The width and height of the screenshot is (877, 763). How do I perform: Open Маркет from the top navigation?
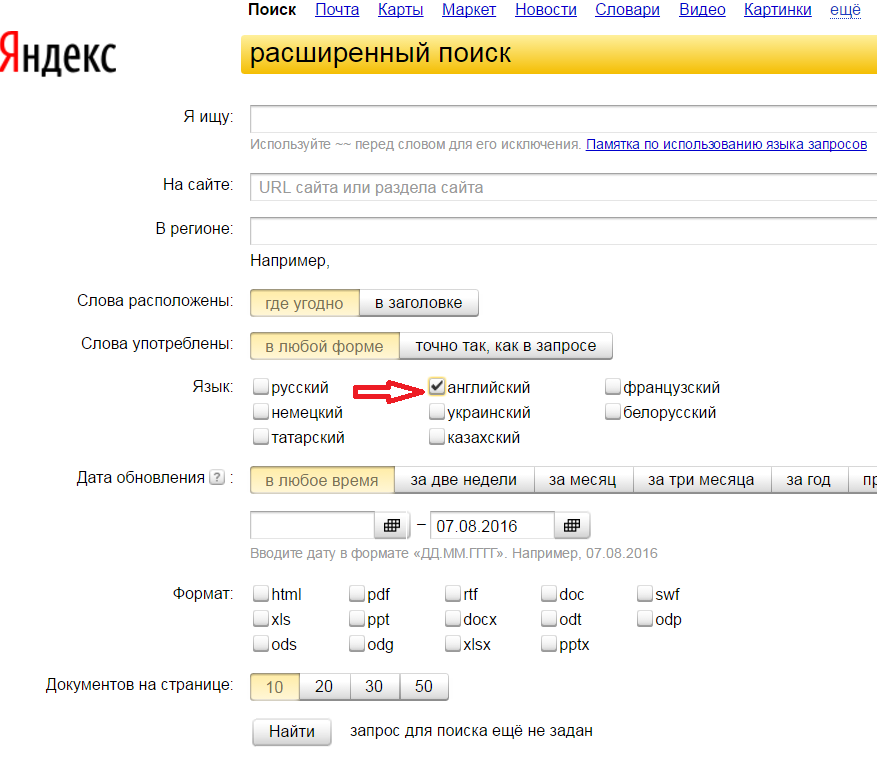pos(469,10)
